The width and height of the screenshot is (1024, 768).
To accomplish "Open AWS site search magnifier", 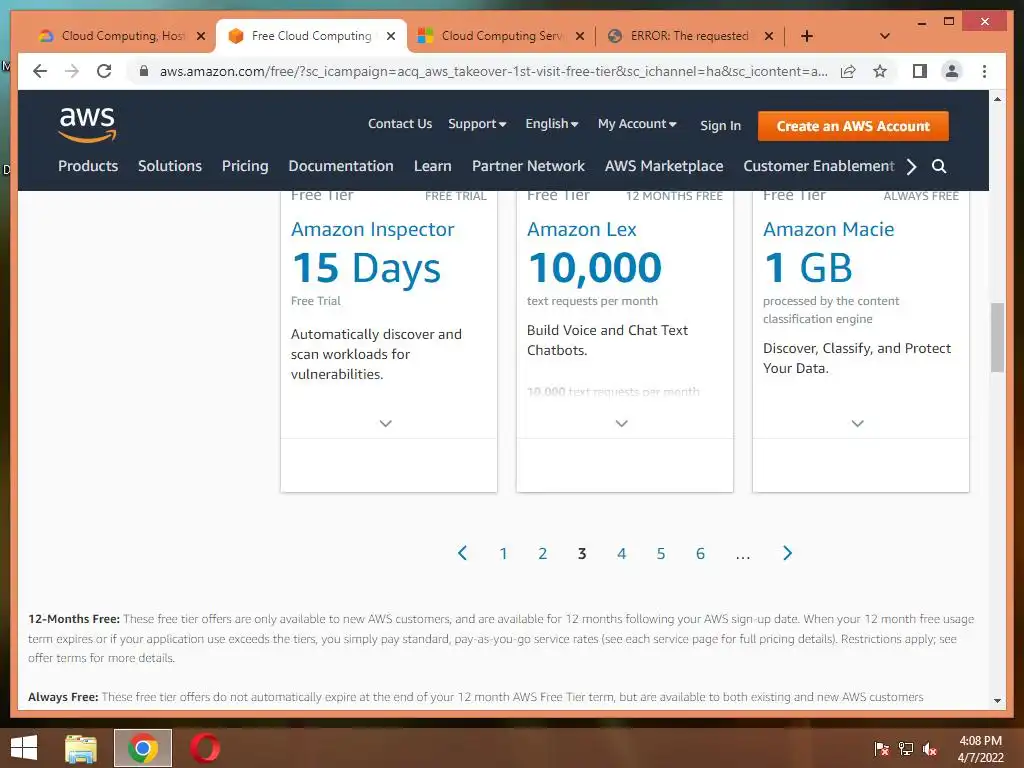I will click(x=938, y=166).
